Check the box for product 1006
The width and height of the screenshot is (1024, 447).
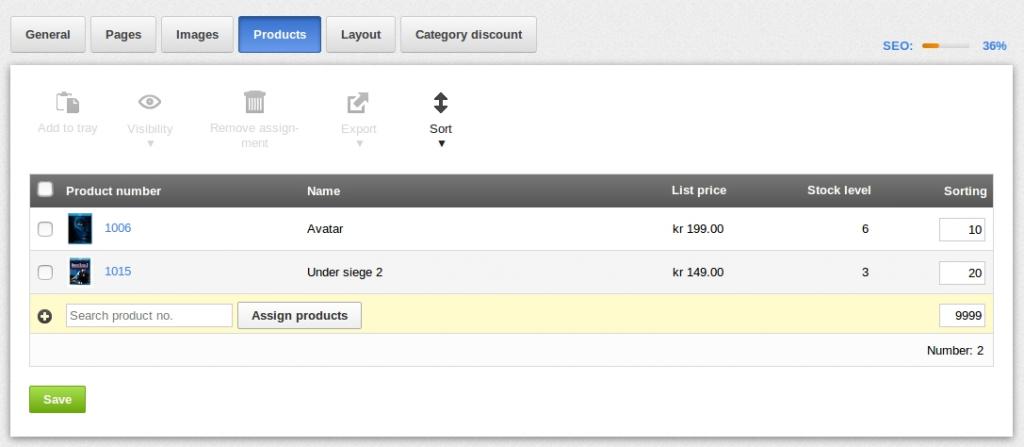pos(45,229)
